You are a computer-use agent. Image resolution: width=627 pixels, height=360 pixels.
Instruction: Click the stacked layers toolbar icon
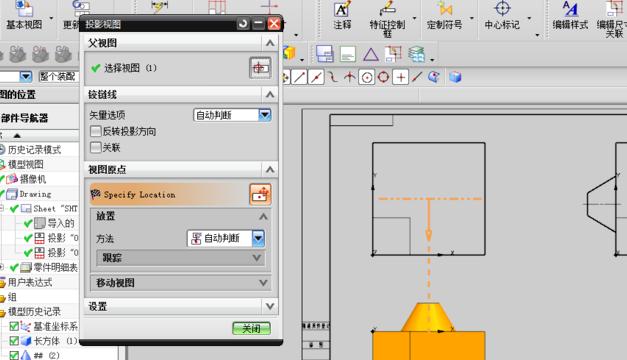(x=416, y=54)
